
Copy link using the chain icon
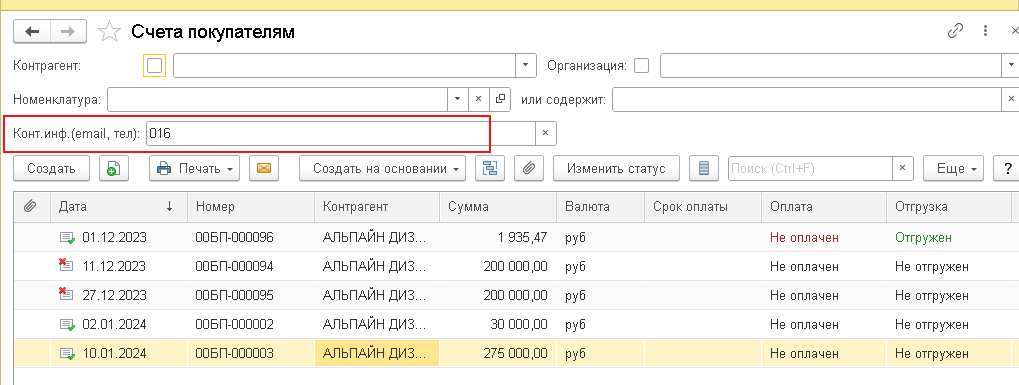coord(955,31)
